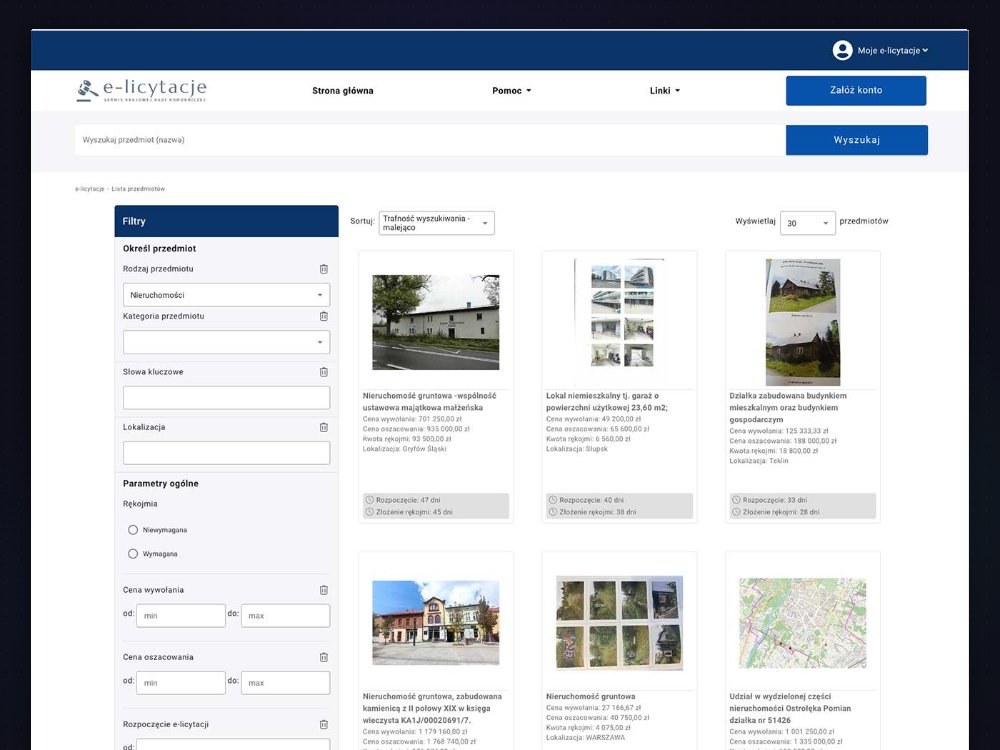1000x750 pixels.
Task: Click the e-licytacje gavel logo
Action: pos(142,91)
